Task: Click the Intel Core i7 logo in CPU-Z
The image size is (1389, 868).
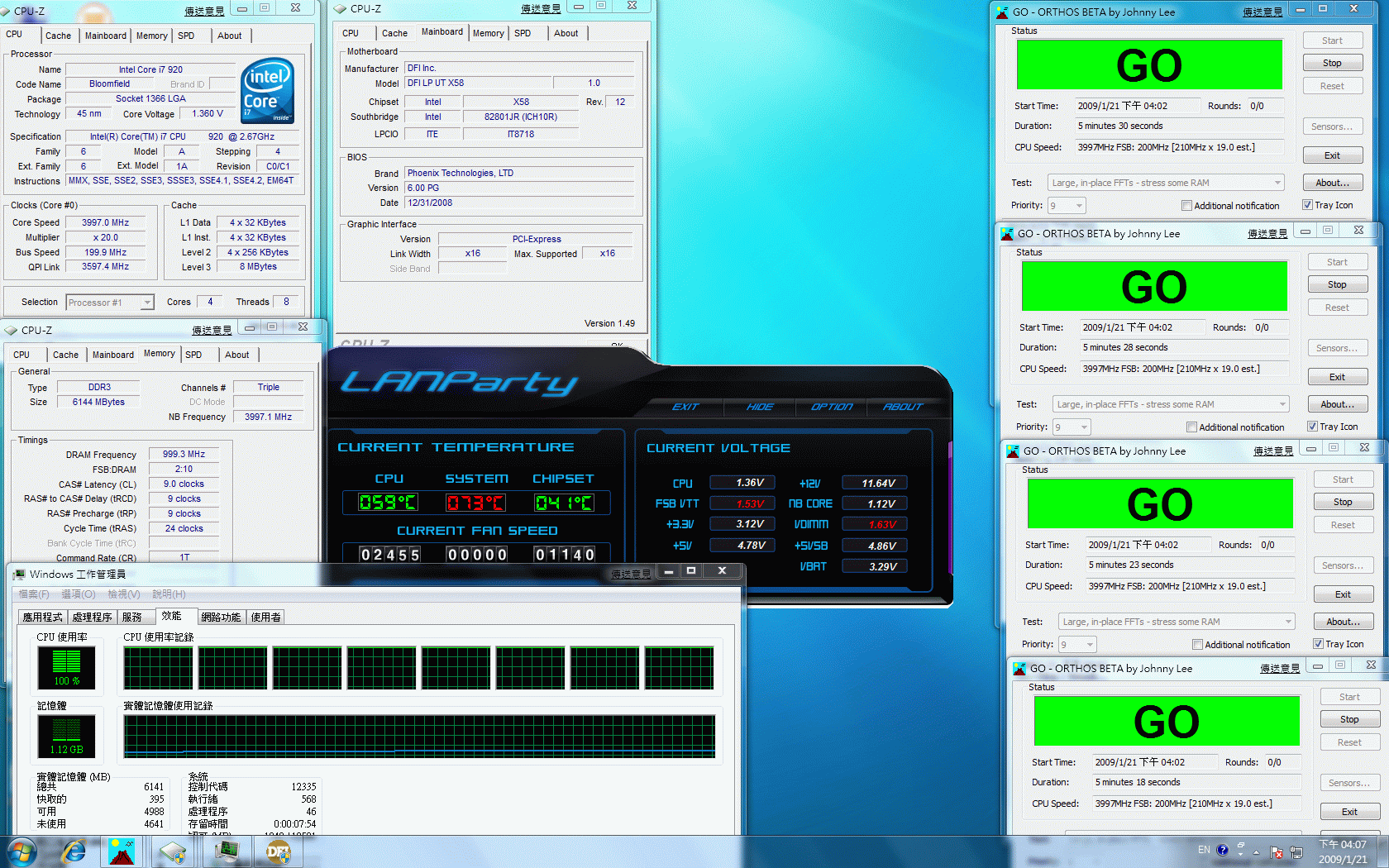Action: click(x=267, y=90)
